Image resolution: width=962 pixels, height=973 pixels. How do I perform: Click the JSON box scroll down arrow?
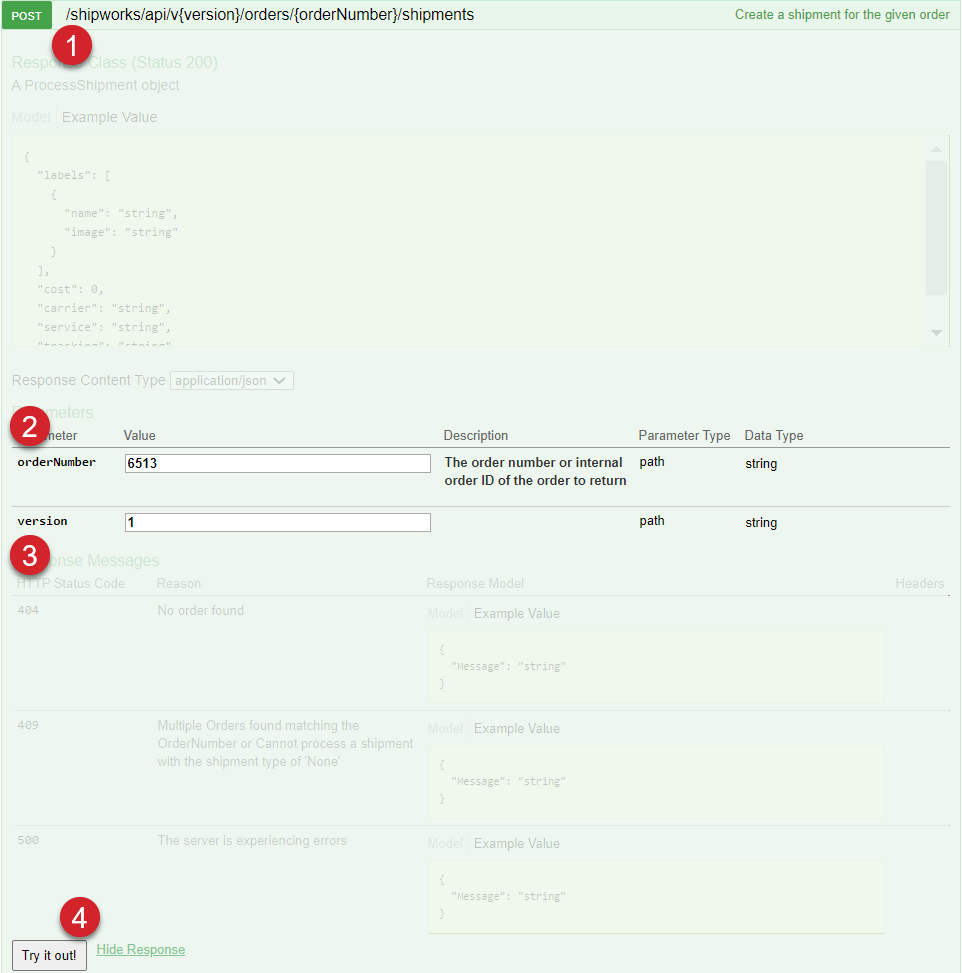coord(937,333)
